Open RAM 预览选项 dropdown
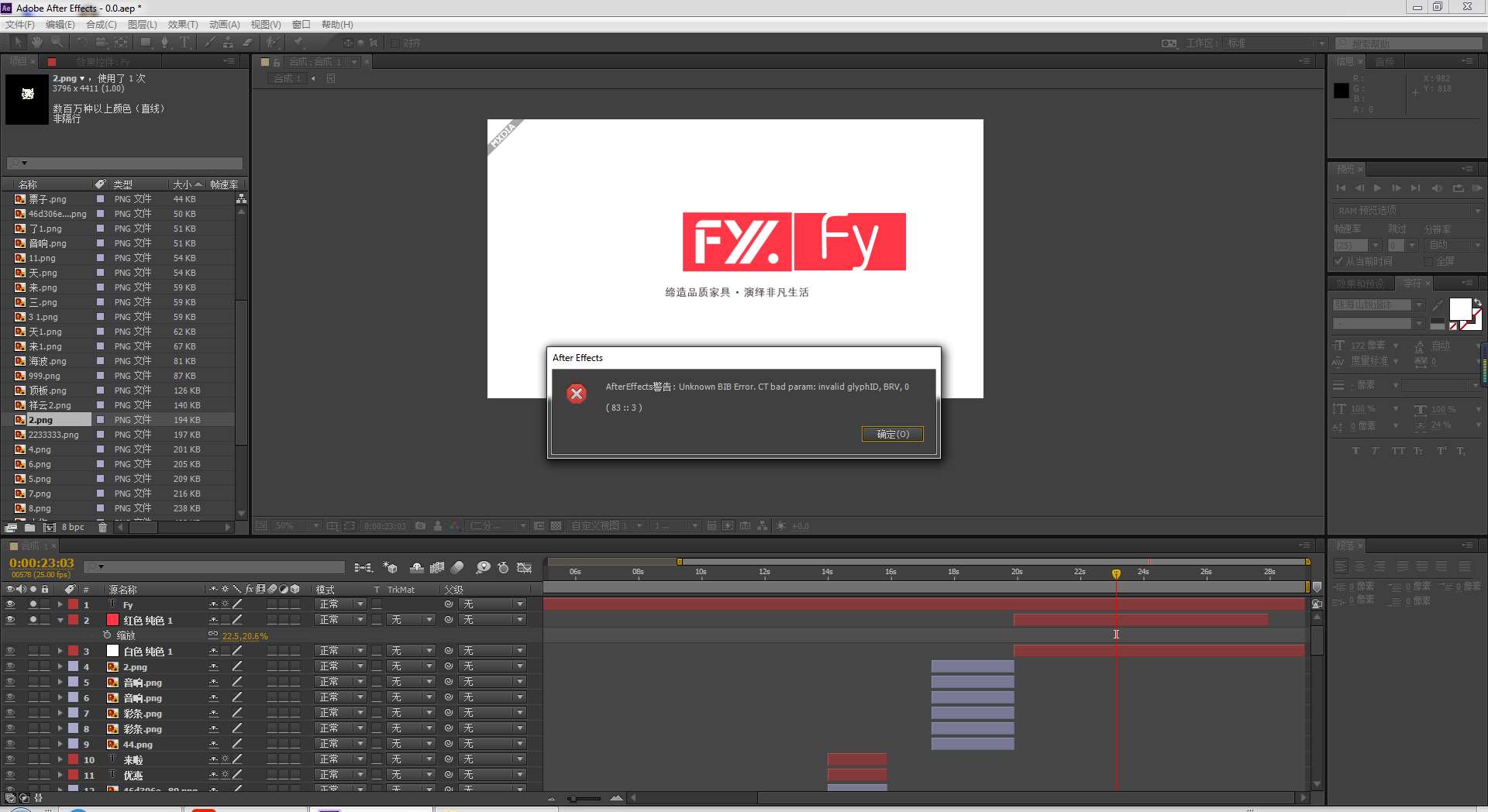This screenshot has height=812, width=1488. [1407, 211]
